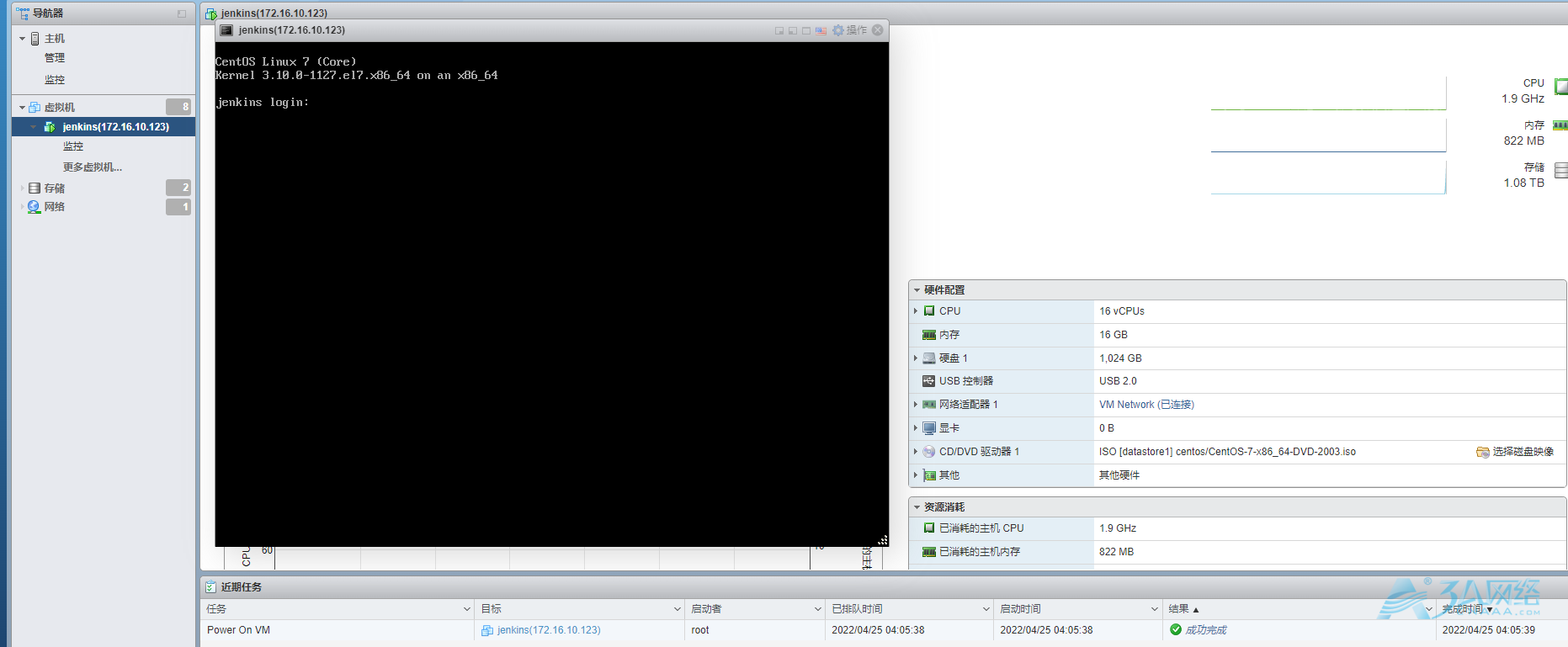Click the second window-size icon in console title bar
The width and height of the screenshot is (1568, 647).
click(793, 30)
